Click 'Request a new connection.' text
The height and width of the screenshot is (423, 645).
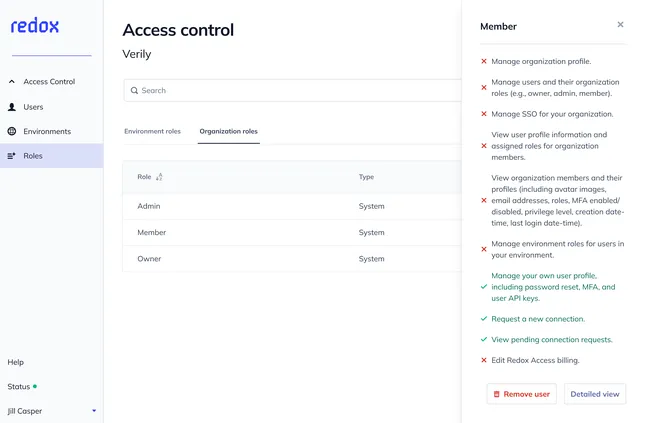click(538, 319)
